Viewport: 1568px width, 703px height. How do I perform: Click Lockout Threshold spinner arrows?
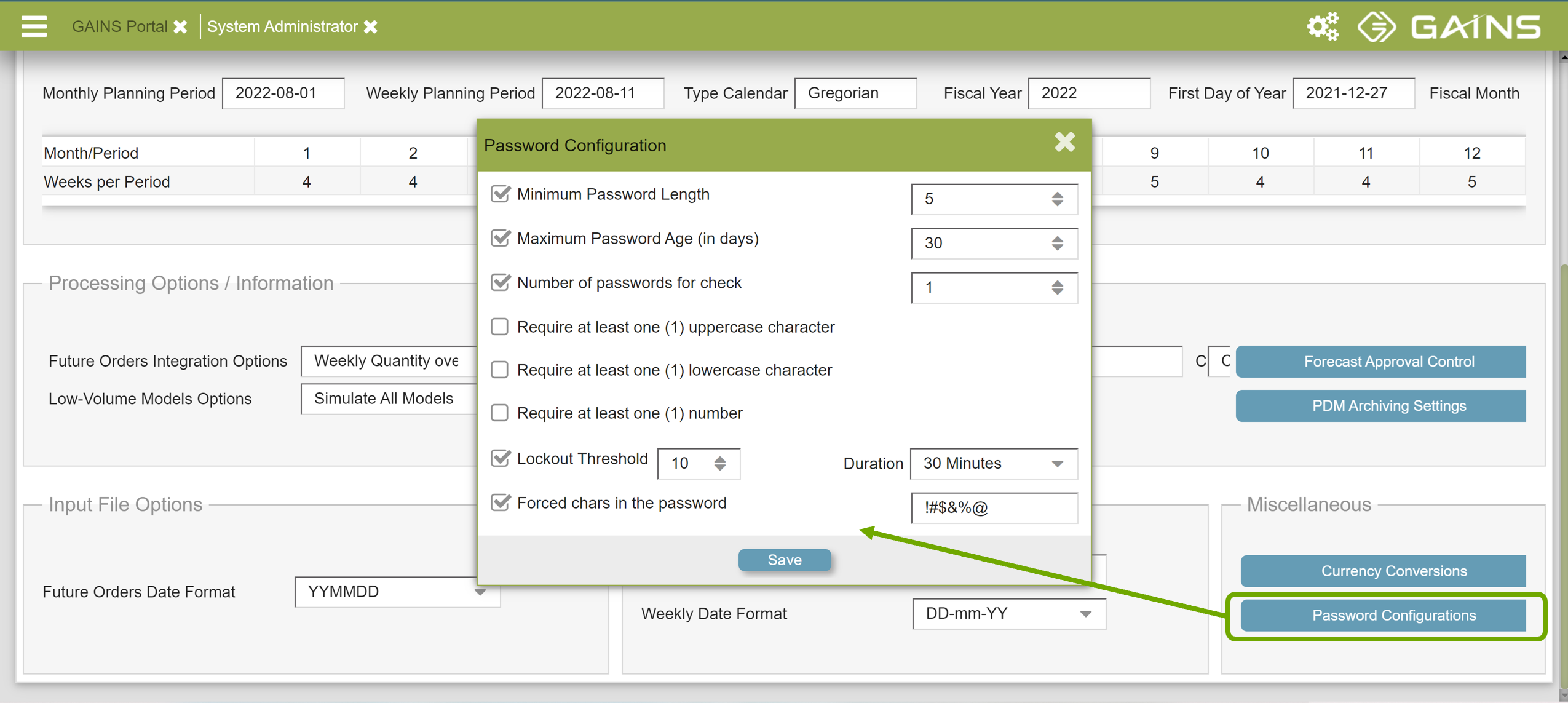719,463
